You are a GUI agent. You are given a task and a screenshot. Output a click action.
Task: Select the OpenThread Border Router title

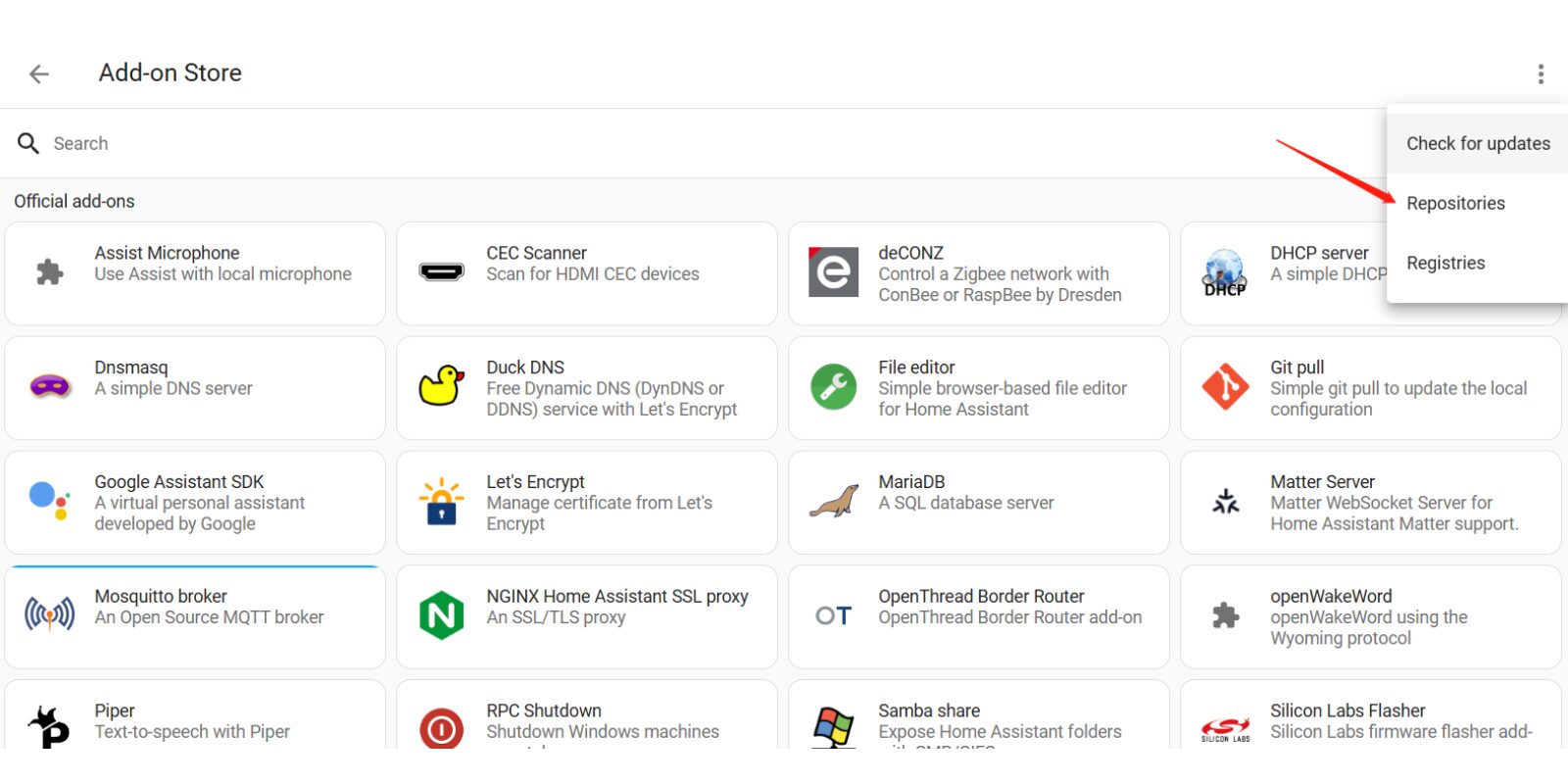point(981,596)
